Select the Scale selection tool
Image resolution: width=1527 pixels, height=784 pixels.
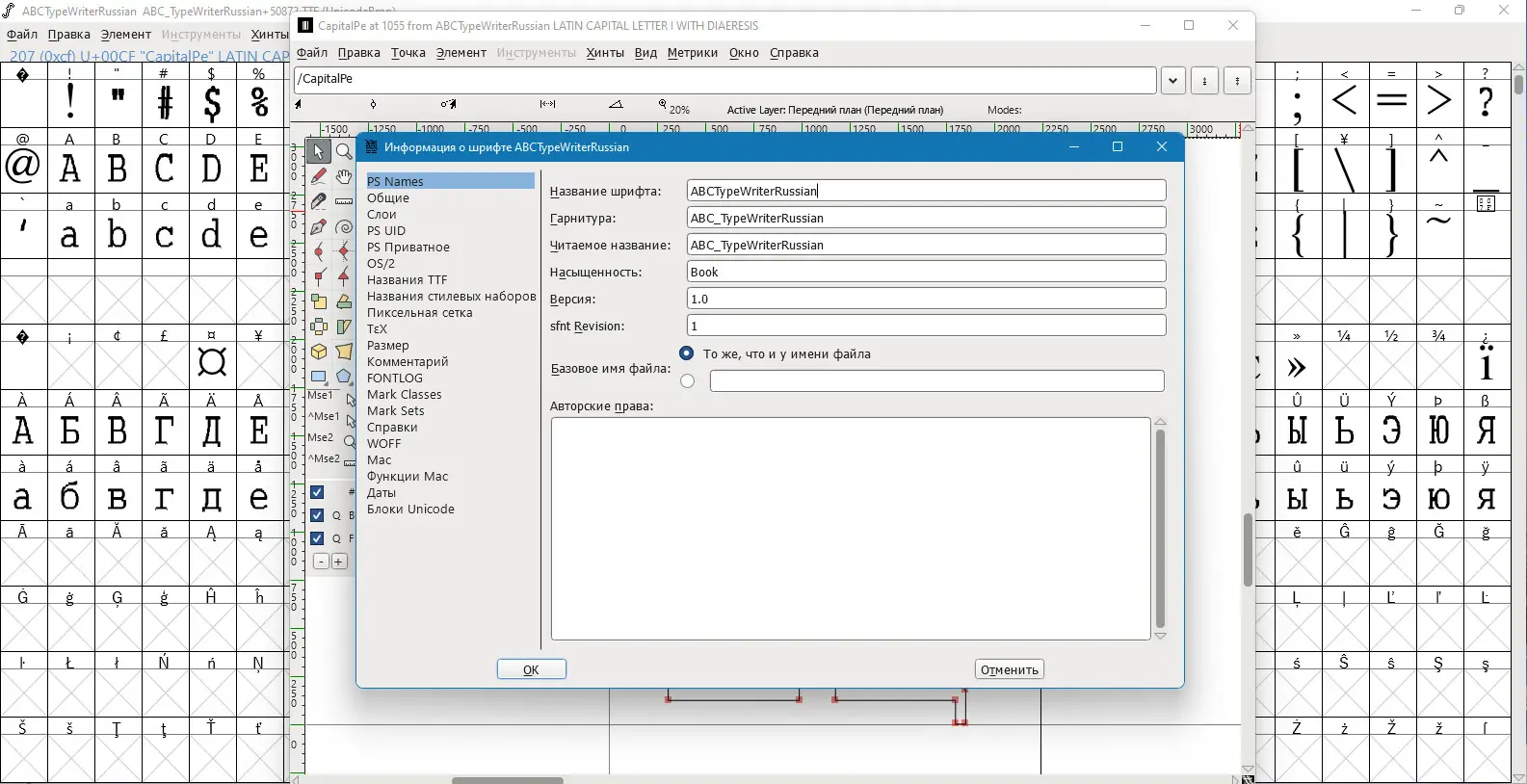tap(319, 302)
